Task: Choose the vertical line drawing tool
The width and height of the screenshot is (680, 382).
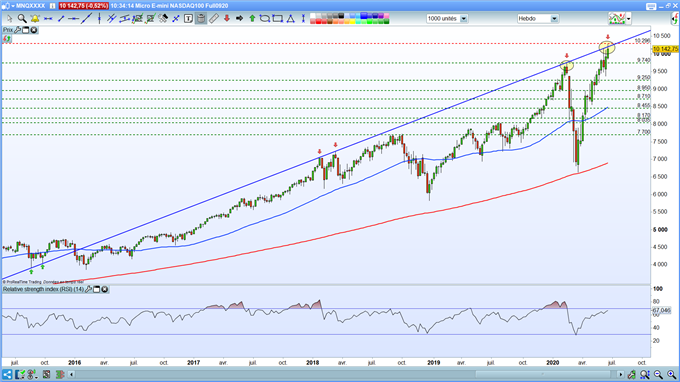Action: click(99, 19)
